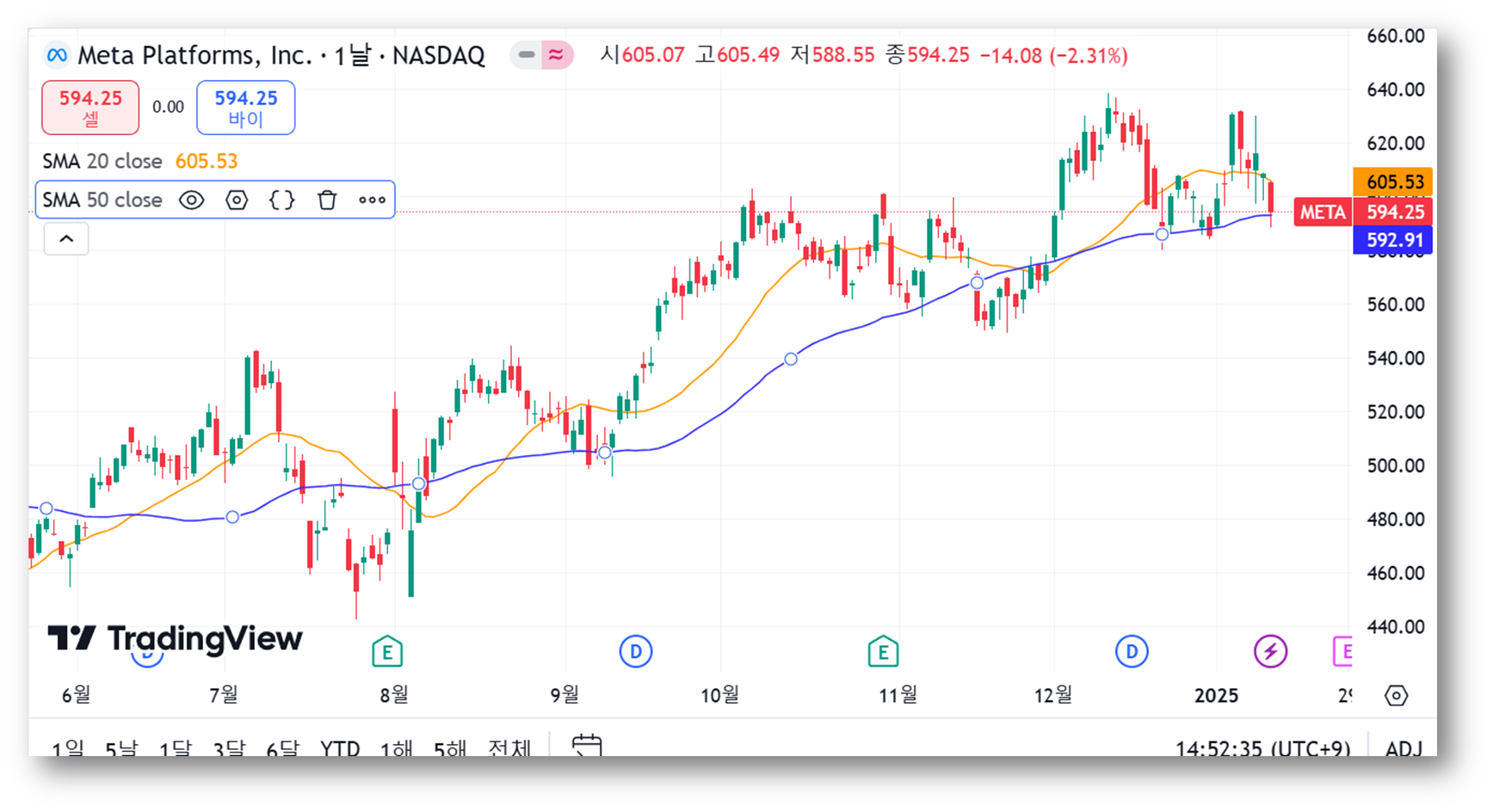Select the SMA 50 close legend label
Screen dimensions: 1493x812
tap(102, 200)
